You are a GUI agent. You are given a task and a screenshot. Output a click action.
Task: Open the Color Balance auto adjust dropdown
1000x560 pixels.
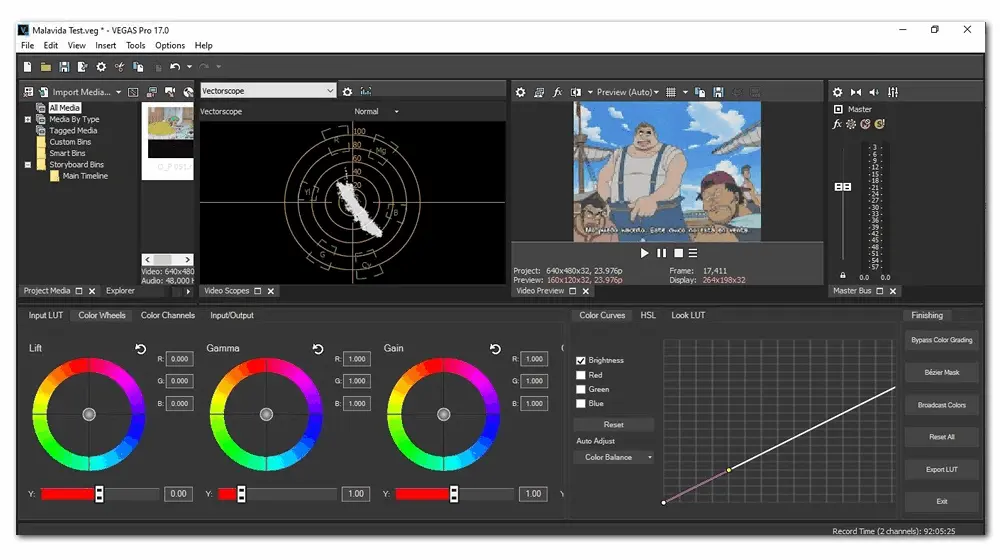coord(613,457)
